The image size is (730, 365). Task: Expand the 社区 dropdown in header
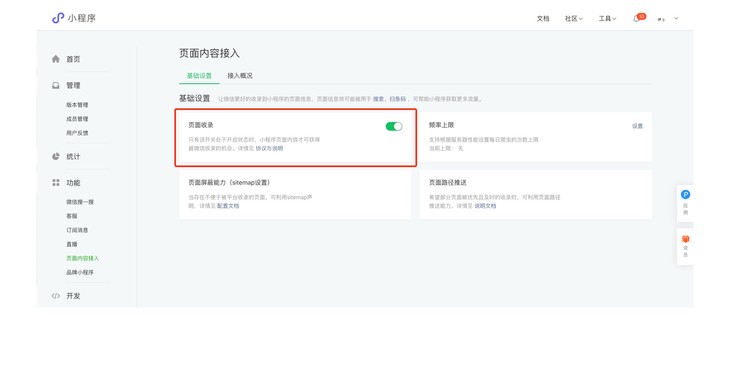pos(574,19)
